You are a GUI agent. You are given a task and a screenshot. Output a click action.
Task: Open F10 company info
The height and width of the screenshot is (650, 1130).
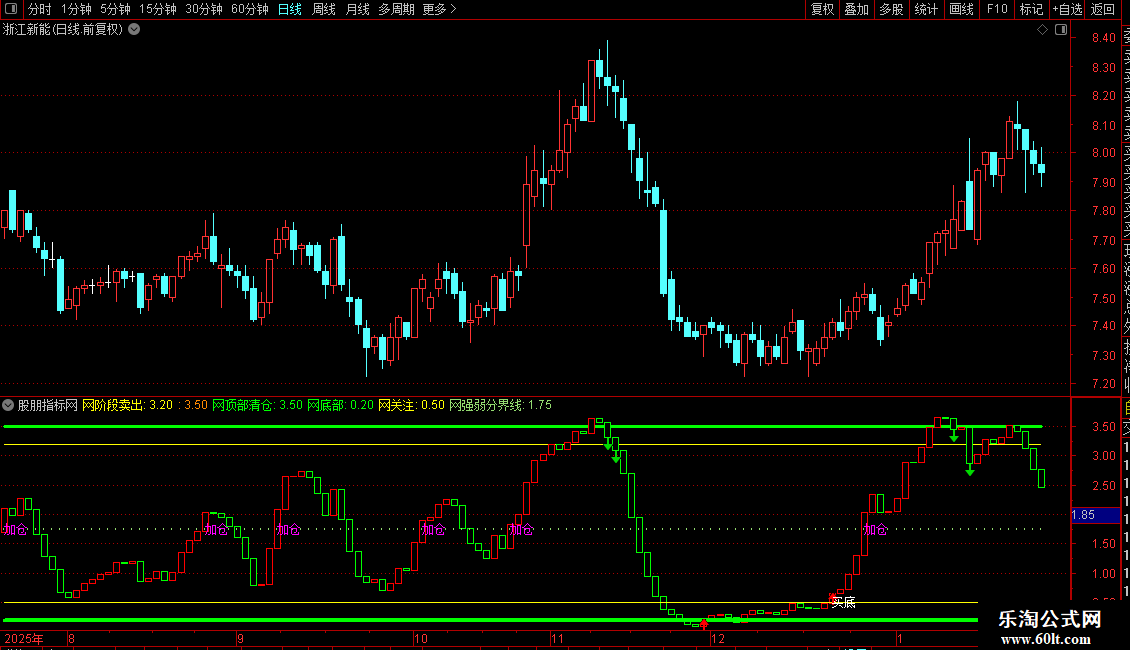pyautogui.click(x=997, y=9)
